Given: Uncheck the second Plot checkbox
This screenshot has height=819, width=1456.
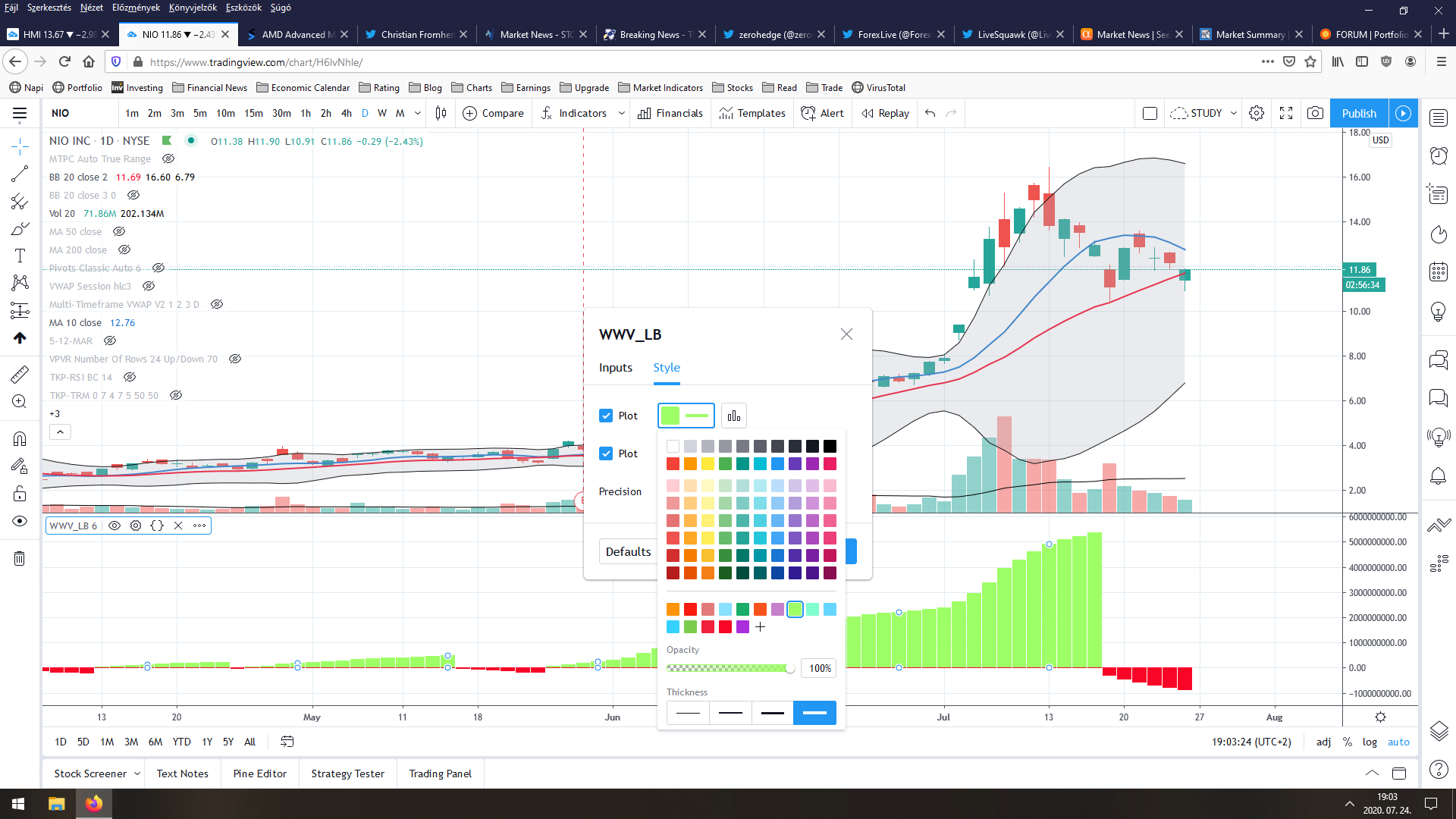Looking at the screenshot, I should [x=606, y=453].
